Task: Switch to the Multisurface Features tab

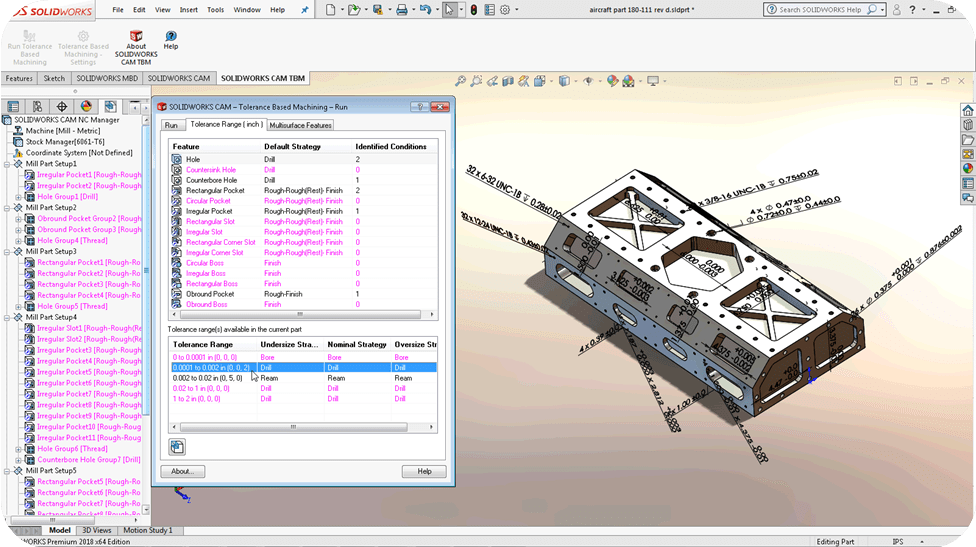Action: coord(300,125)
